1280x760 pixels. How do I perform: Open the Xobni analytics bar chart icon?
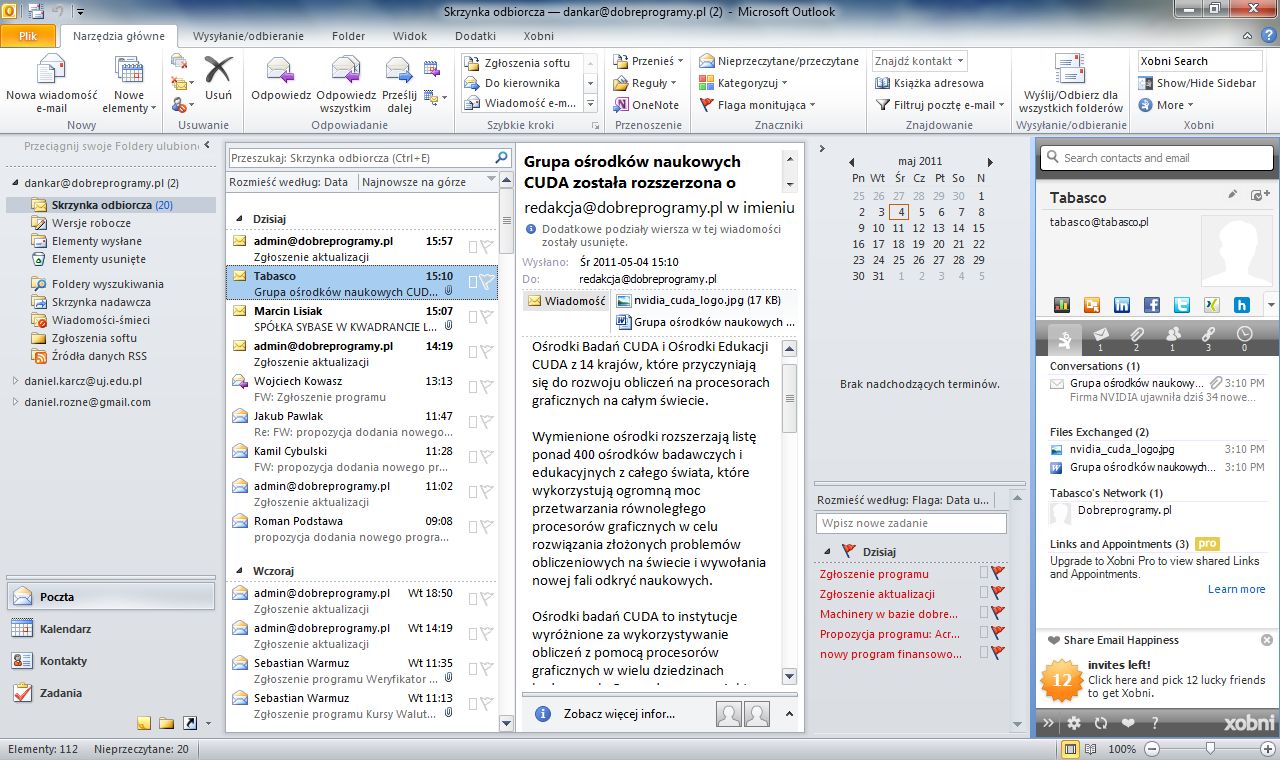coord(1062,305)
